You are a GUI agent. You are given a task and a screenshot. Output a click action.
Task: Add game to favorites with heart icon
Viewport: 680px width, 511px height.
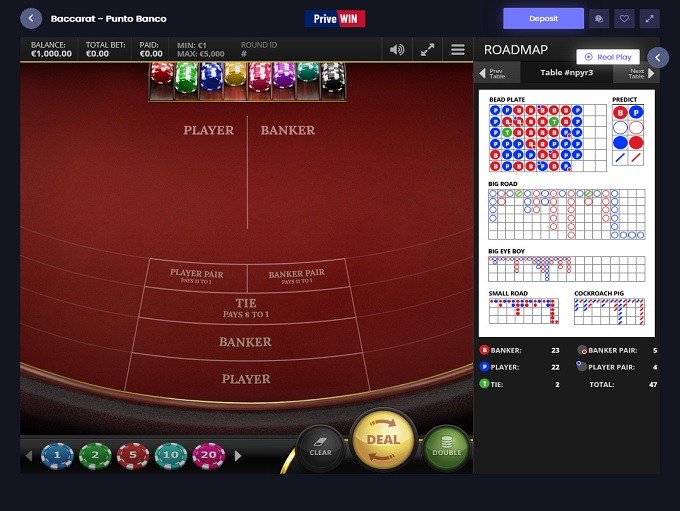624,19
